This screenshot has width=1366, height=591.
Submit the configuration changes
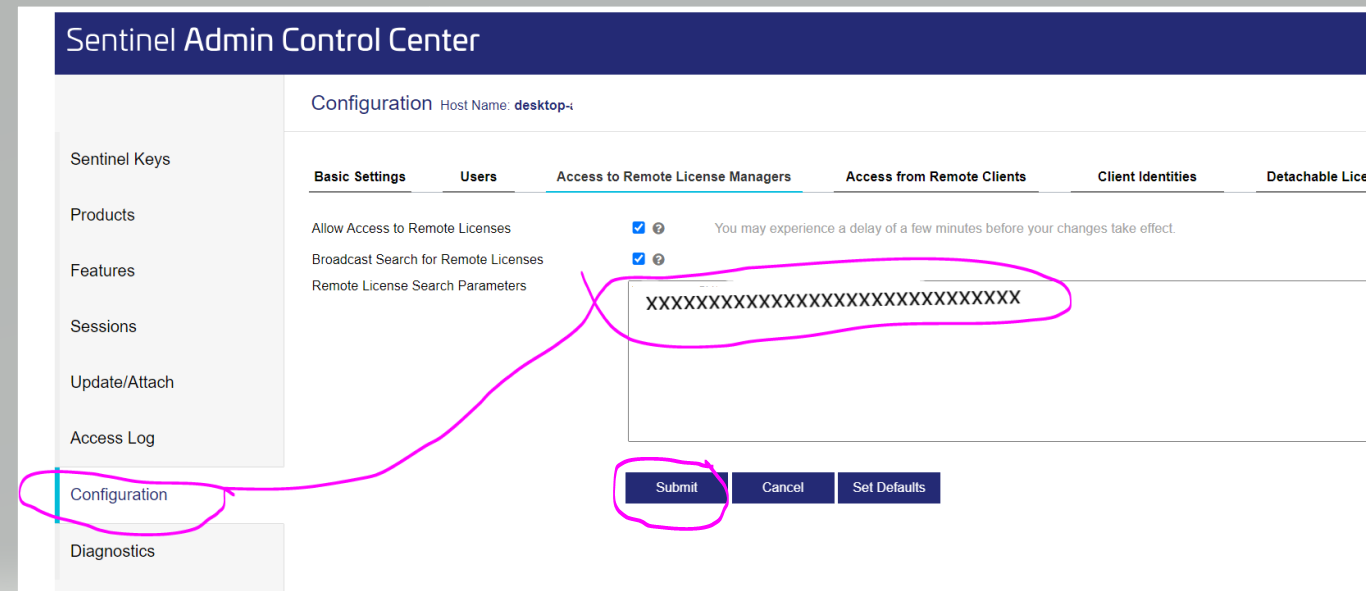click(x=677, y=488)
